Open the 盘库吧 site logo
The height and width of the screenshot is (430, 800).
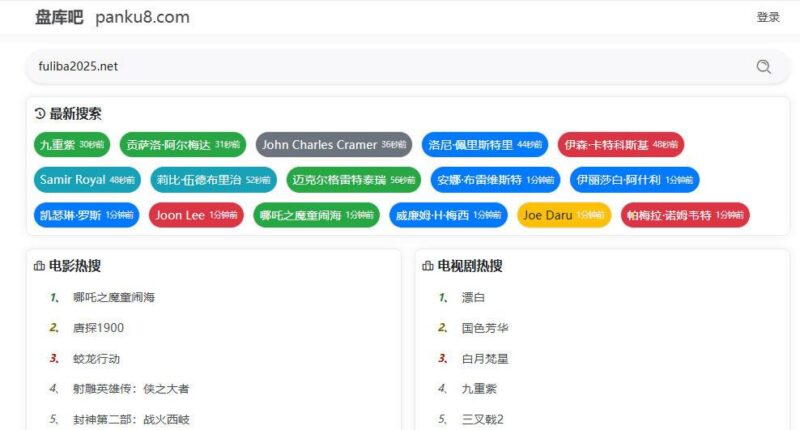click(59, 17)
